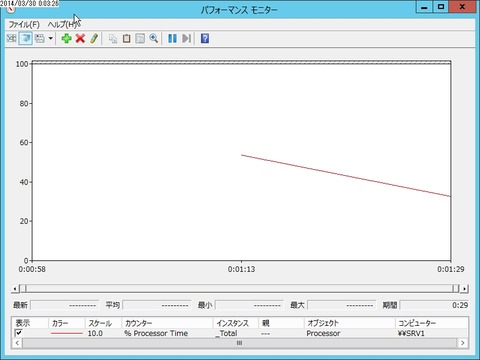Click the Processor object cell

pos(323,333)
